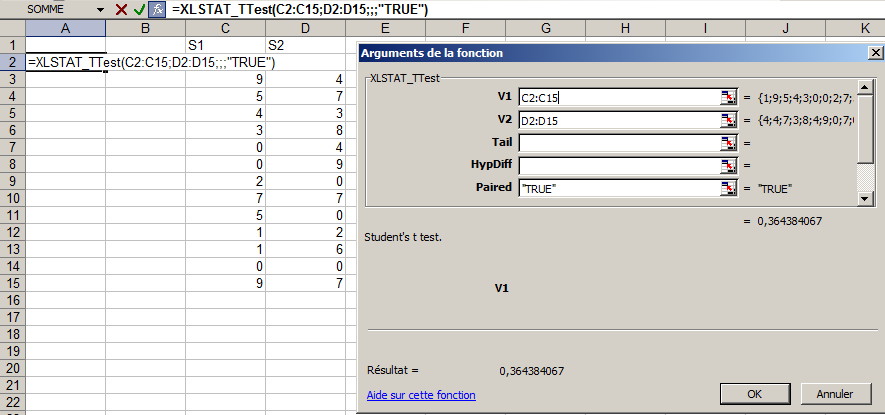Close the Arguments de la fonction dialog
Screen dimensions: 885x415
point(873,52)
